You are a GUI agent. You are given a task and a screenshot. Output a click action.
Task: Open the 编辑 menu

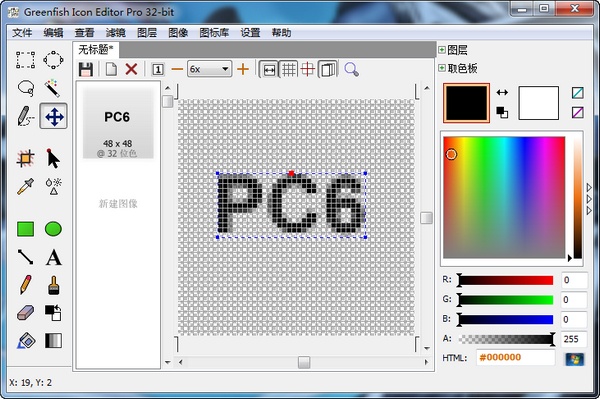pyautogui.click(x=53, y=33)
